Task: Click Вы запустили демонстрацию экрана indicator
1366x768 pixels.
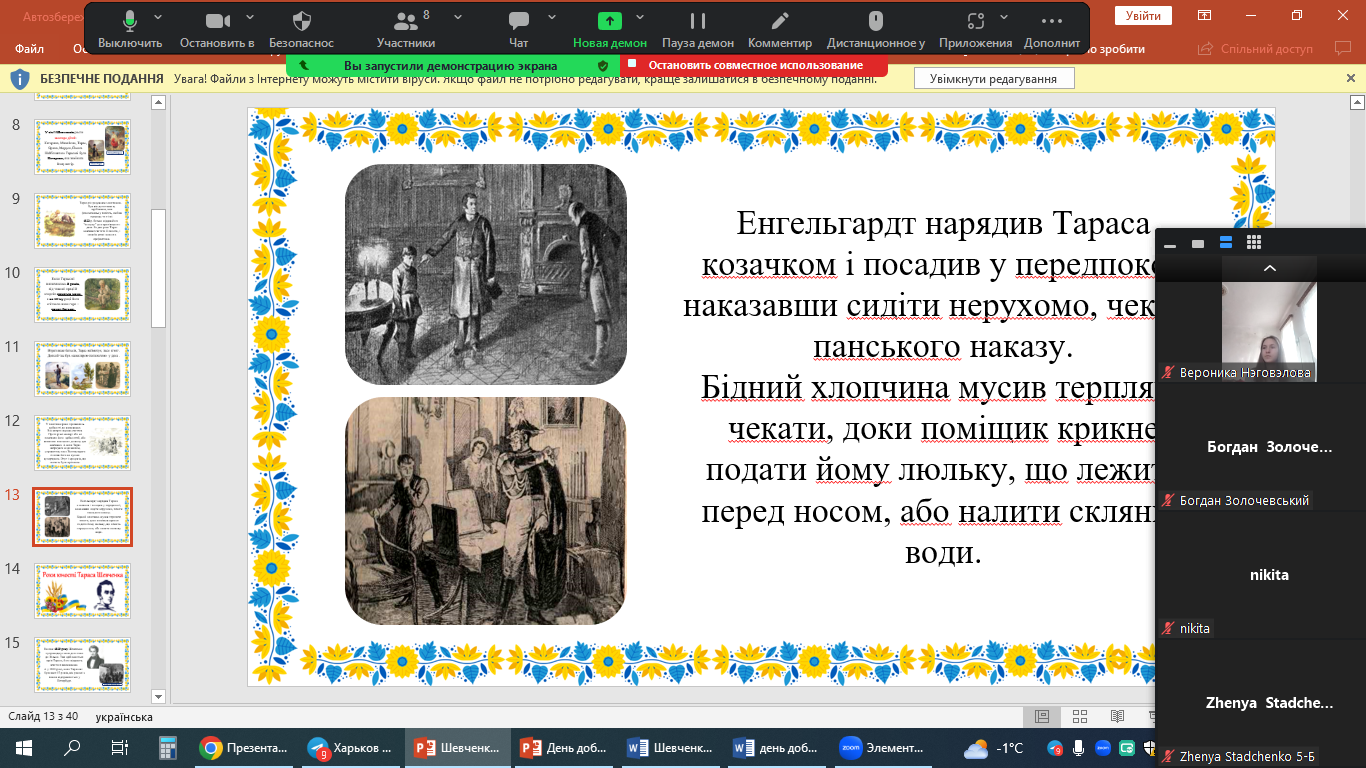Action: tap(453, 65)
